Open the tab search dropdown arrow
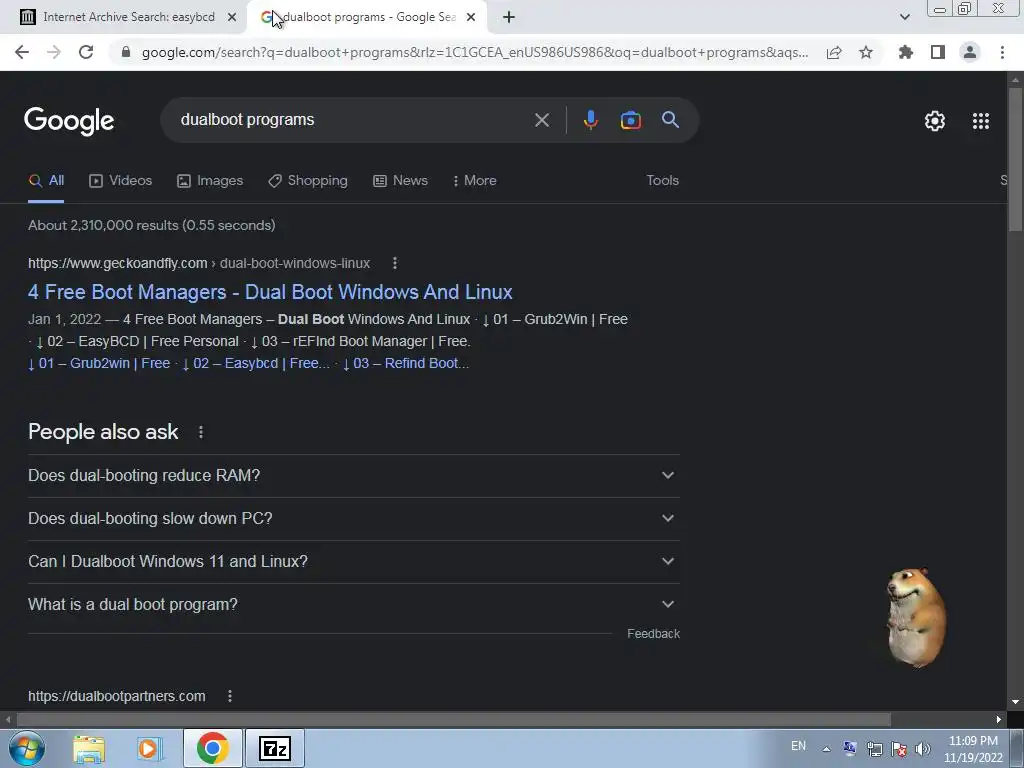Viewport: 1024px width, 768px height. click(x=904, y=17)
